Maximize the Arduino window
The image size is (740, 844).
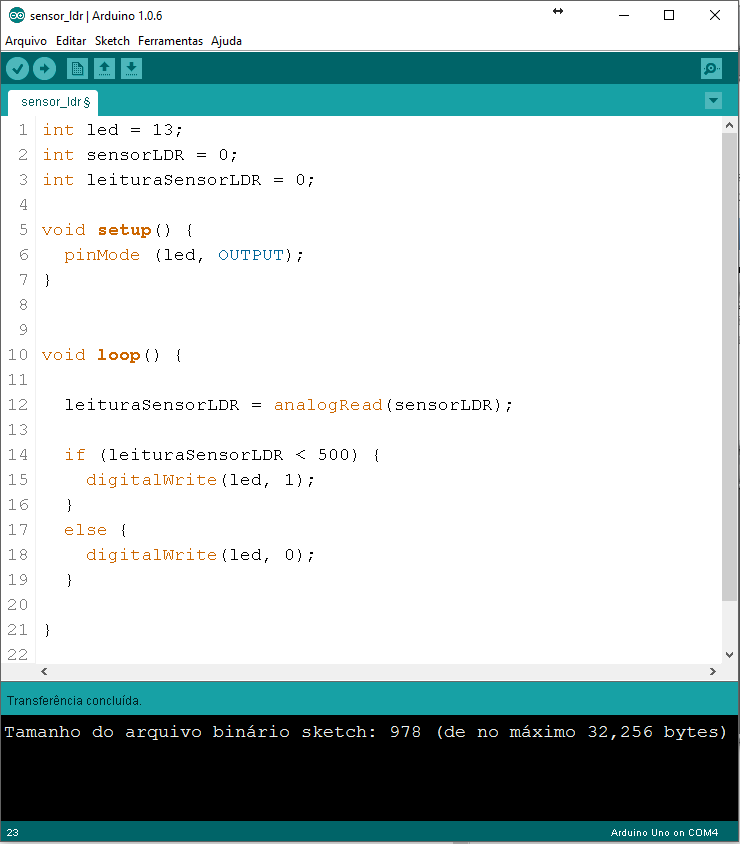tap(669, 16)
